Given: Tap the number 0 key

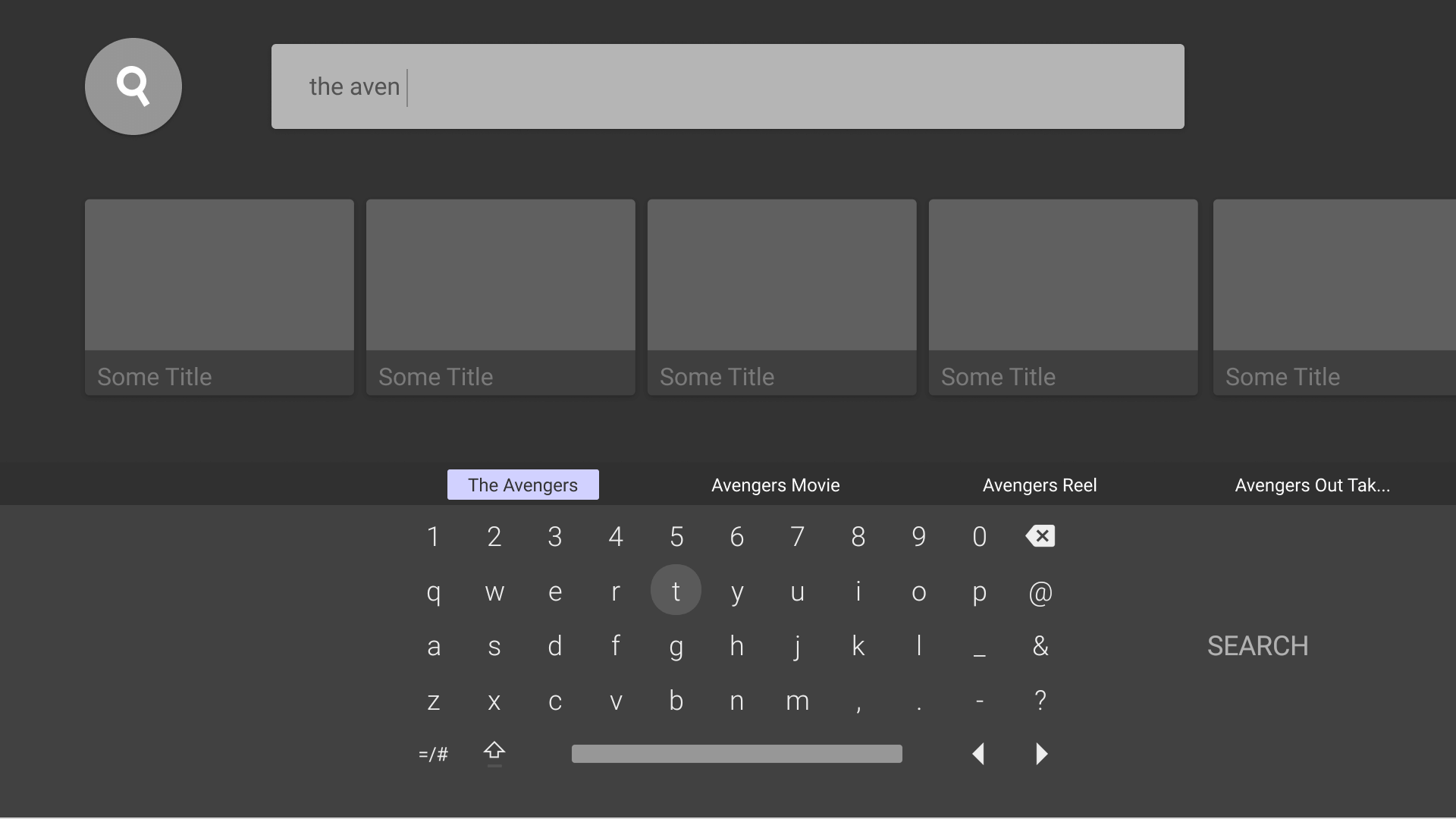Looking at the screenshot, I should [980, 537].
